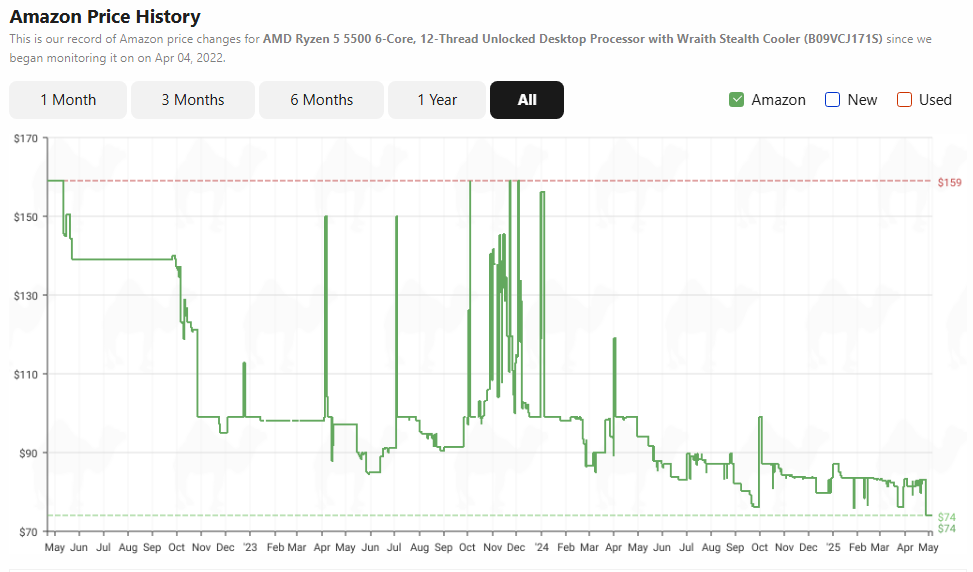Click the upper $74 lowest price label
Screen dimensions: 973x572
coord(946,517)
